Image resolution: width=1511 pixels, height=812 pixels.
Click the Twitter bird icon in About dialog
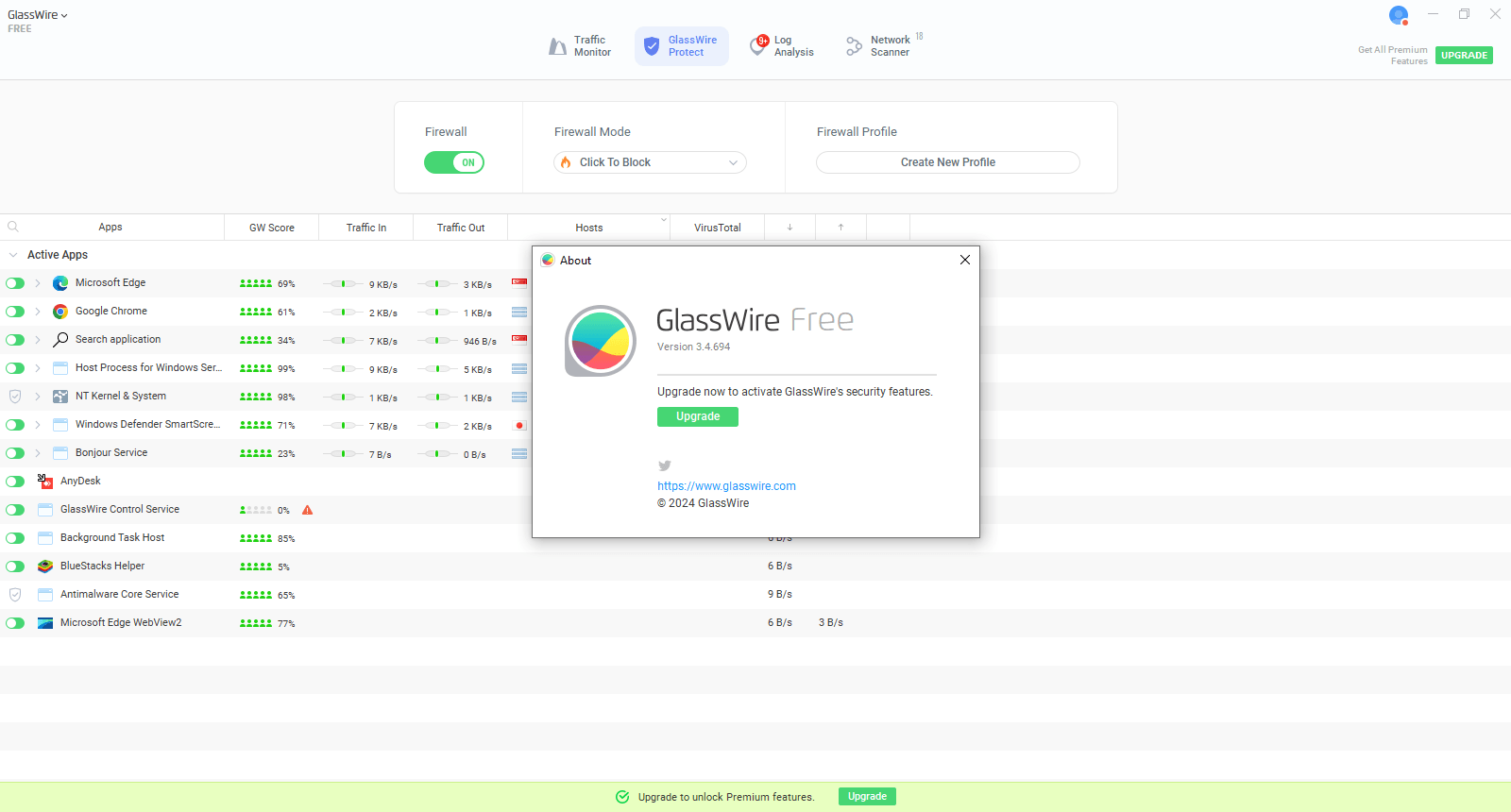[x=665, y=465]
